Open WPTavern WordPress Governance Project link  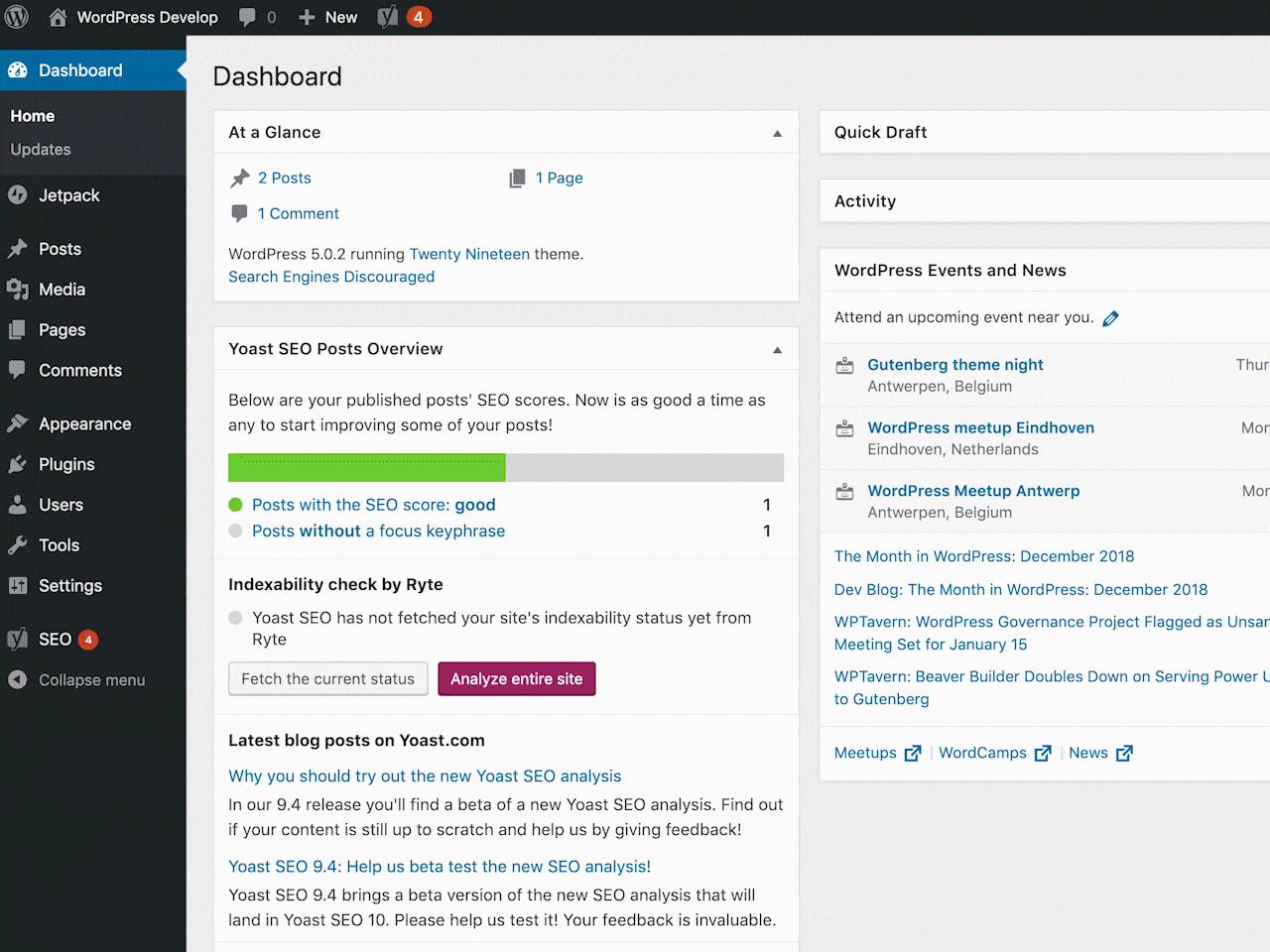click(x=1052, y=633)
